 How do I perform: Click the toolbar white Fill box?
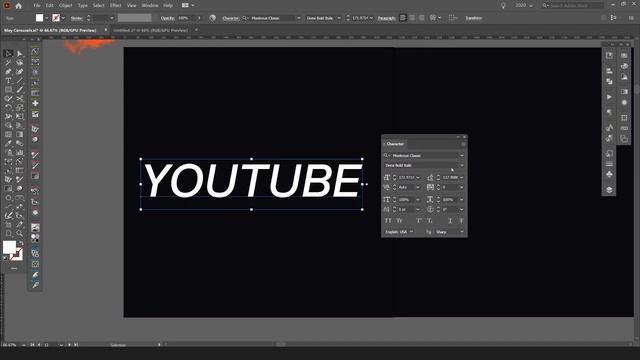point(9,247)
